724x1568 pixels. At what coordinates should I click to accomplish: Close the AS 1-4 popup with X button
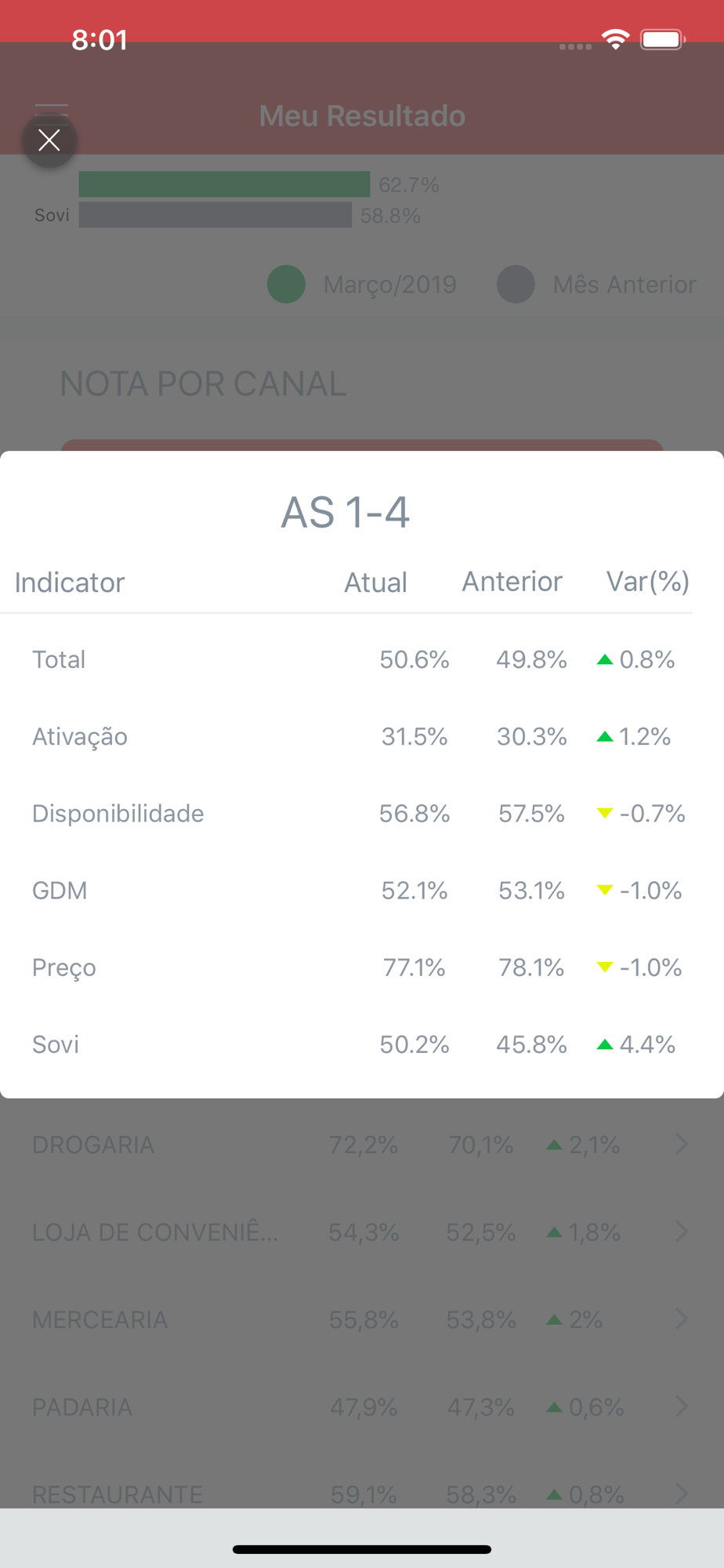click(49, 140)
